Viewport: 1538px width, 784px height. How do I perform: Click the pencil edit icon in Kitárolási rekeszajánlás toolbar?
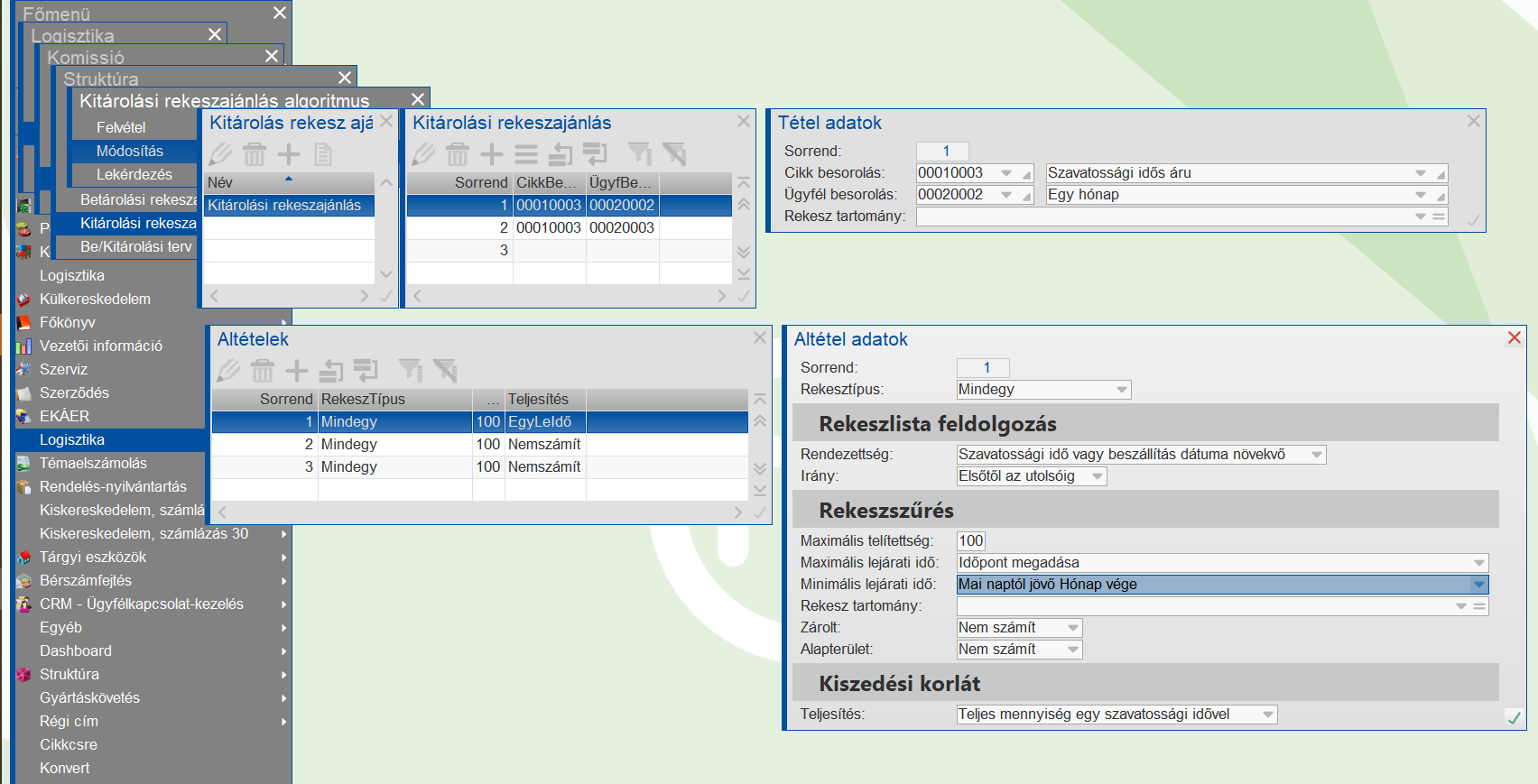(423, 154)
